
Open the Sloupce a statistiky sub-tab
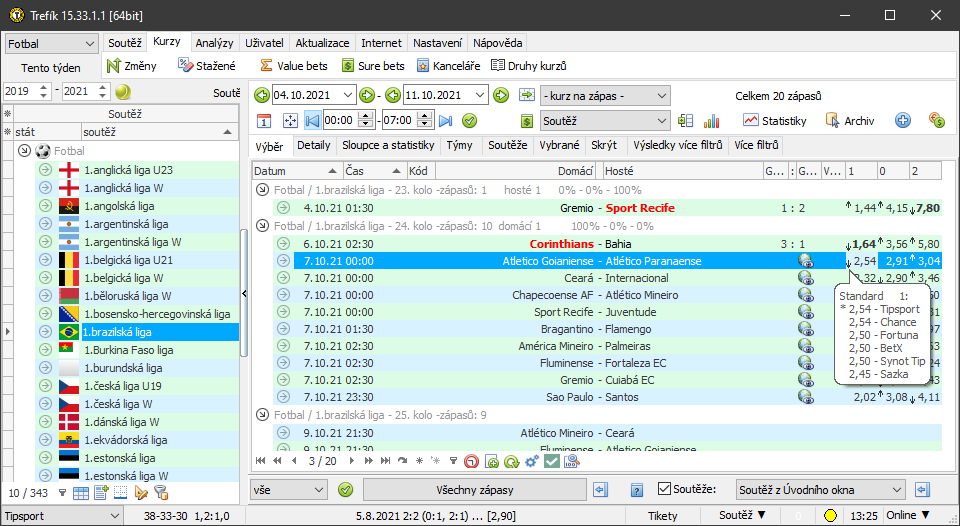(x=388, y=145)
